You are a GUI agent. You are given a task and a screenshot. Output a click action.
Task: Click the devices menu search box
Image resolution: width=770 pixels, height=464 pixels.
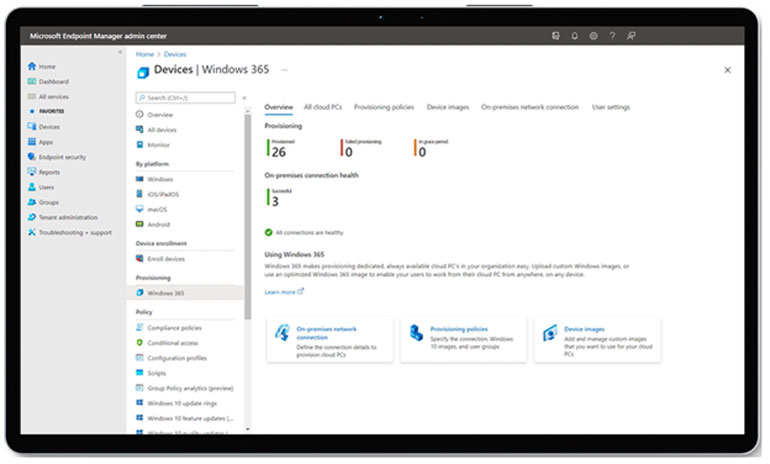pyautogui.click(x=185, y=98)
